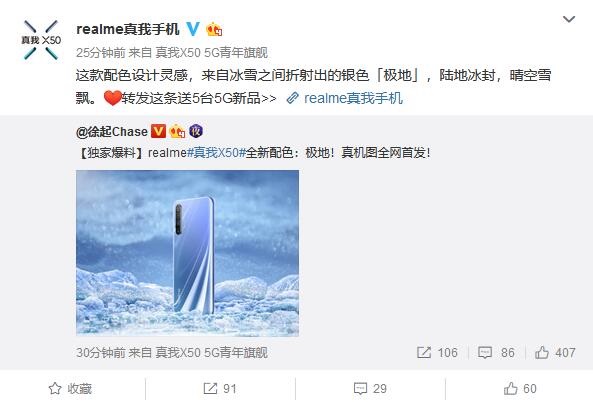
Task: Open the @徐起Chase profile link
Action: tap(112, 132)
